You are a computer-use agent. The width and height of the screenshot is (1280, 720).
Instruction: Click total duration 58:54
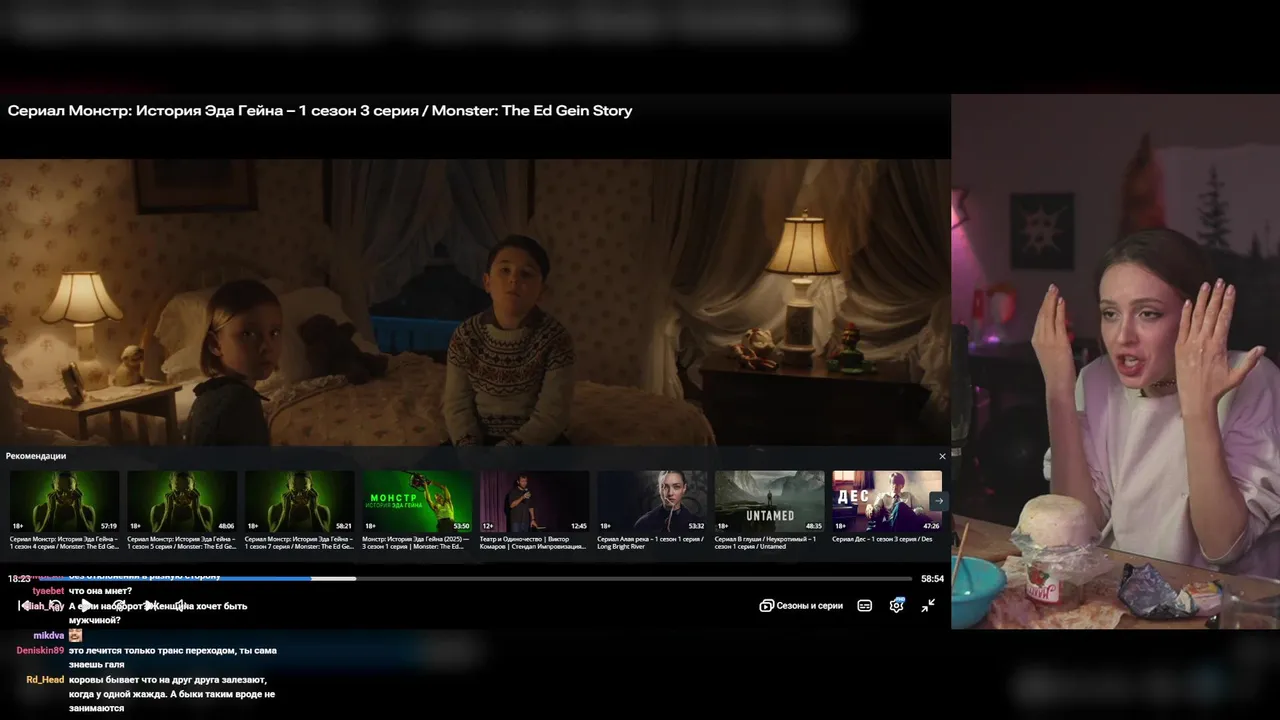932,579
